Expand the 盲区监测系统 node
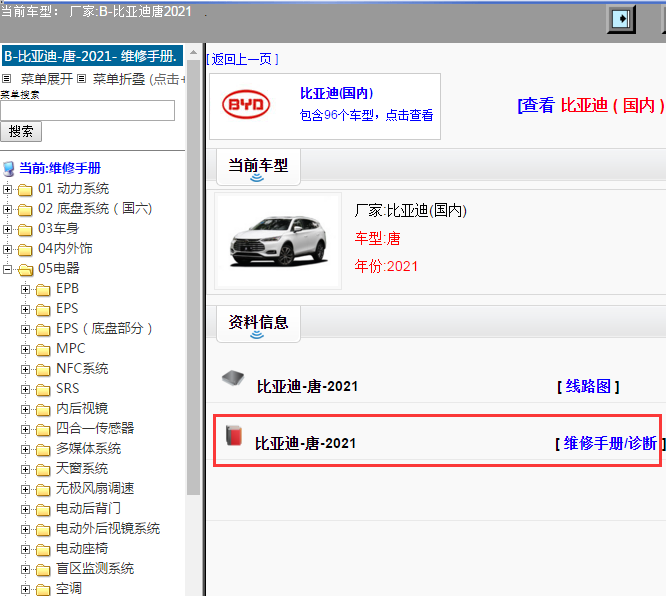 [x=25, y=569]
